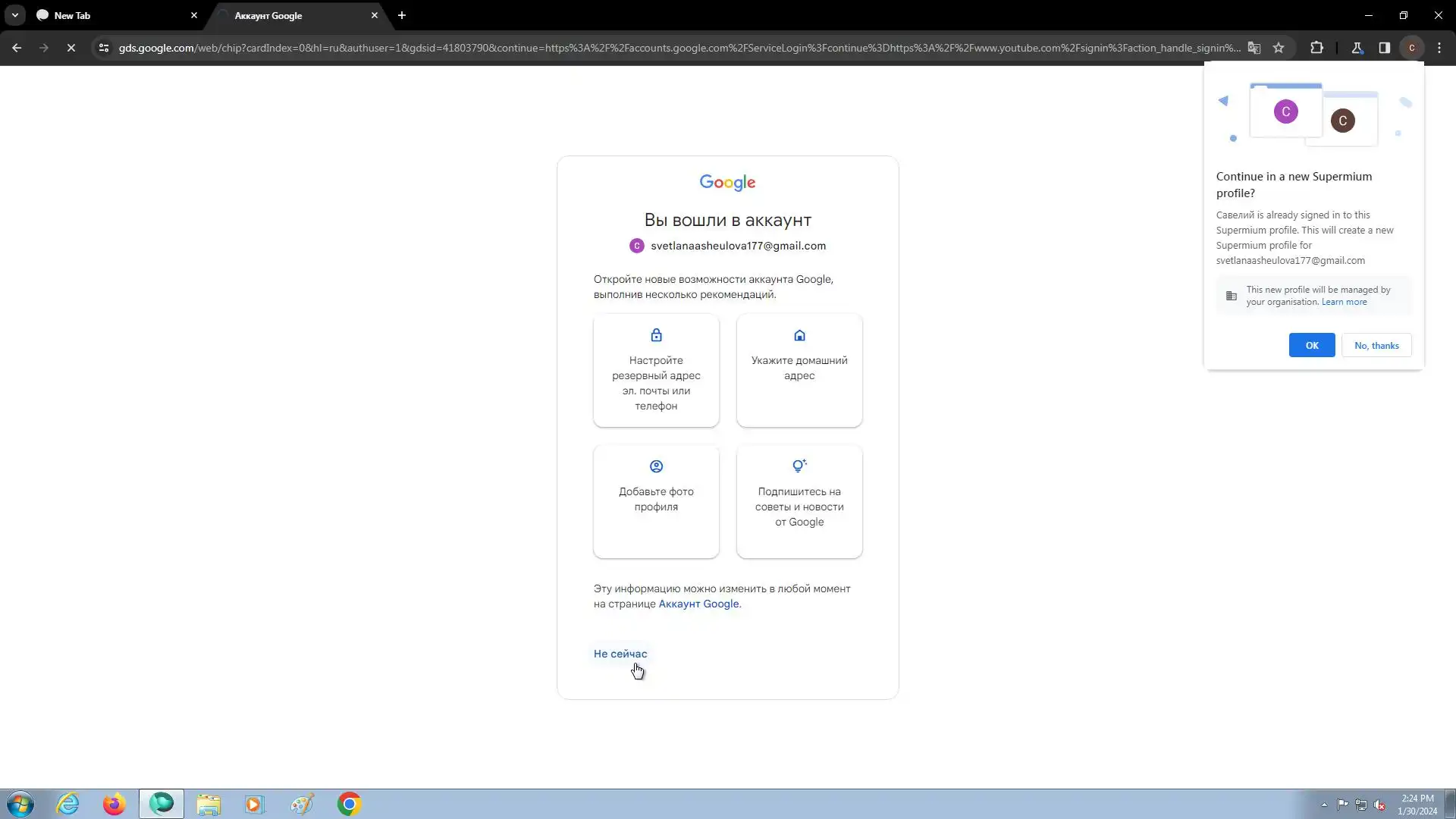Open the browser three-dot menu

tap(1439, 48)
